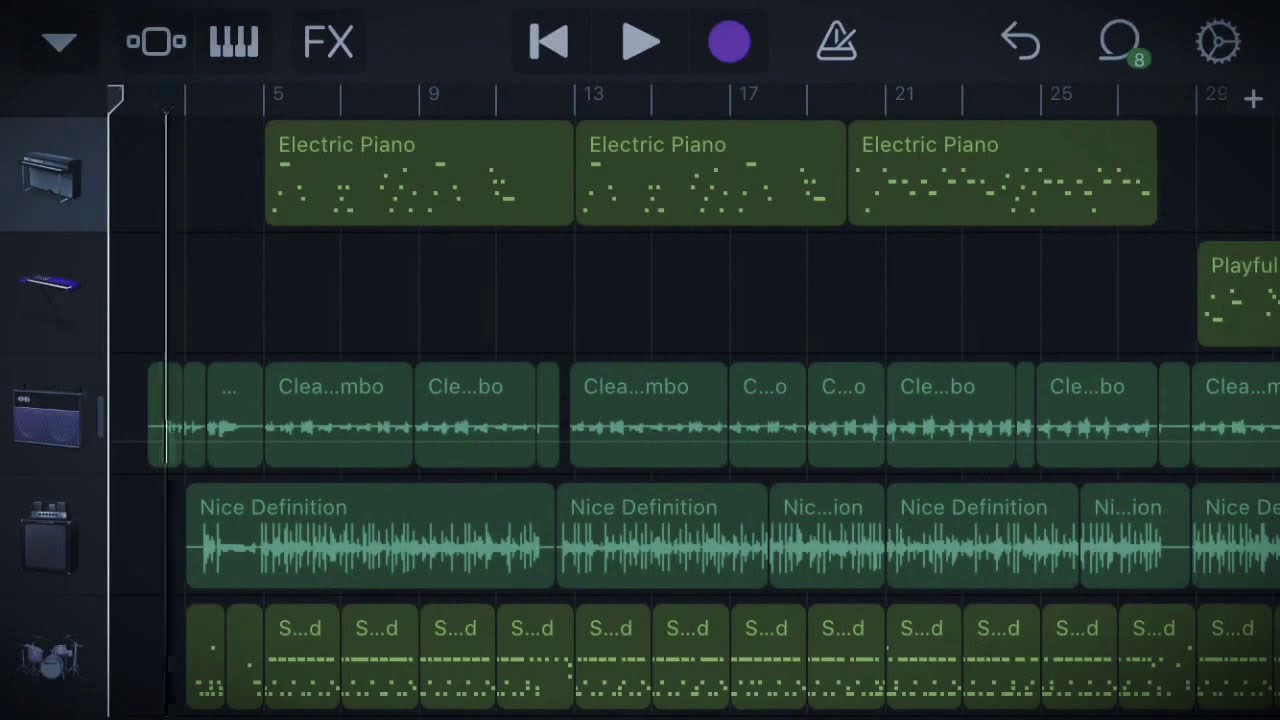
Task: Select the bass amp stack track icon
Action: click(x=49, y=537)
